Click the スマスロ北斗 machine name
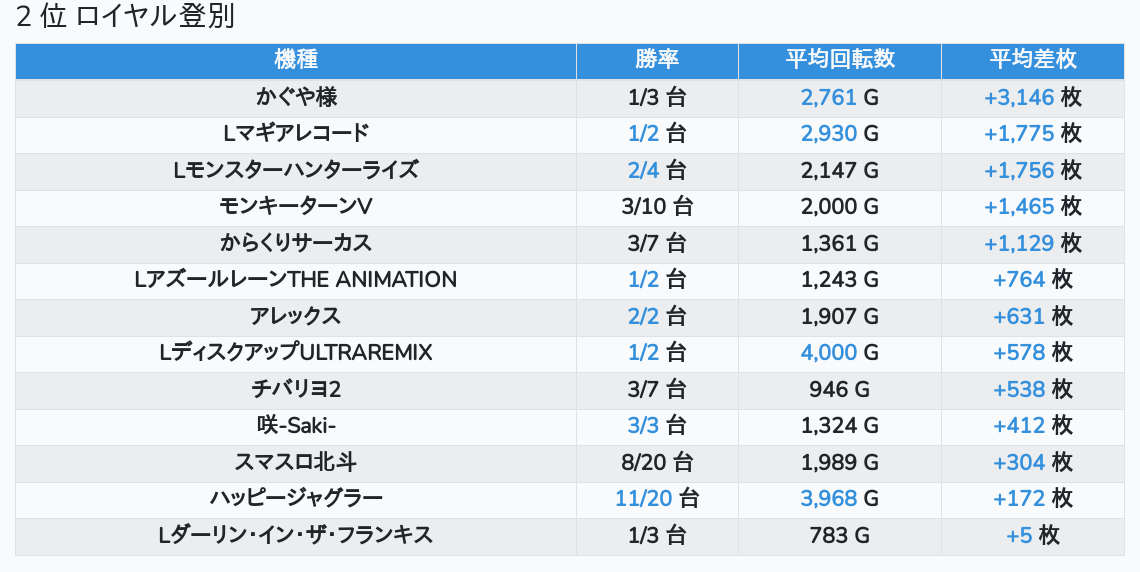The height and width of the screenshot is (572, 1140). (x=296, y=462)
